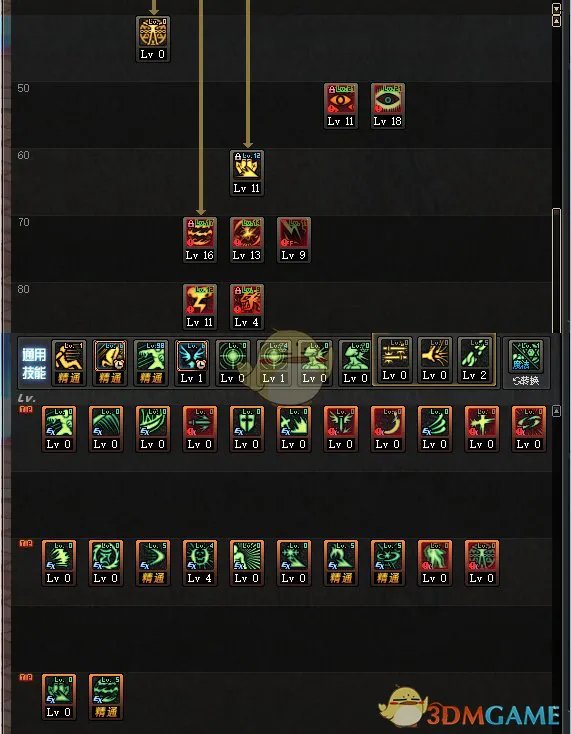Click the top-right scroll up arrow
Image resolution: width=571 pixels, height=734 pixels.
(x=556, y=22)
